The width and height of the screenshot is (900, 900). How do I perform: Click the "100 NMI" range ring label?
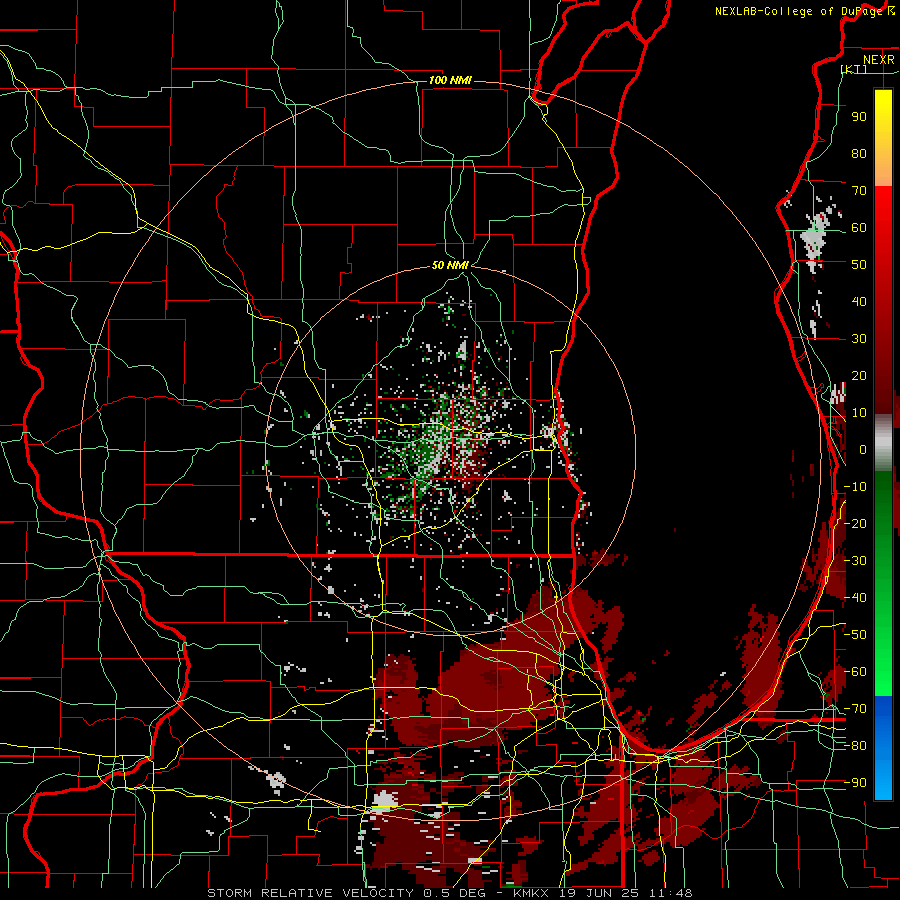(x=450, y=80)
